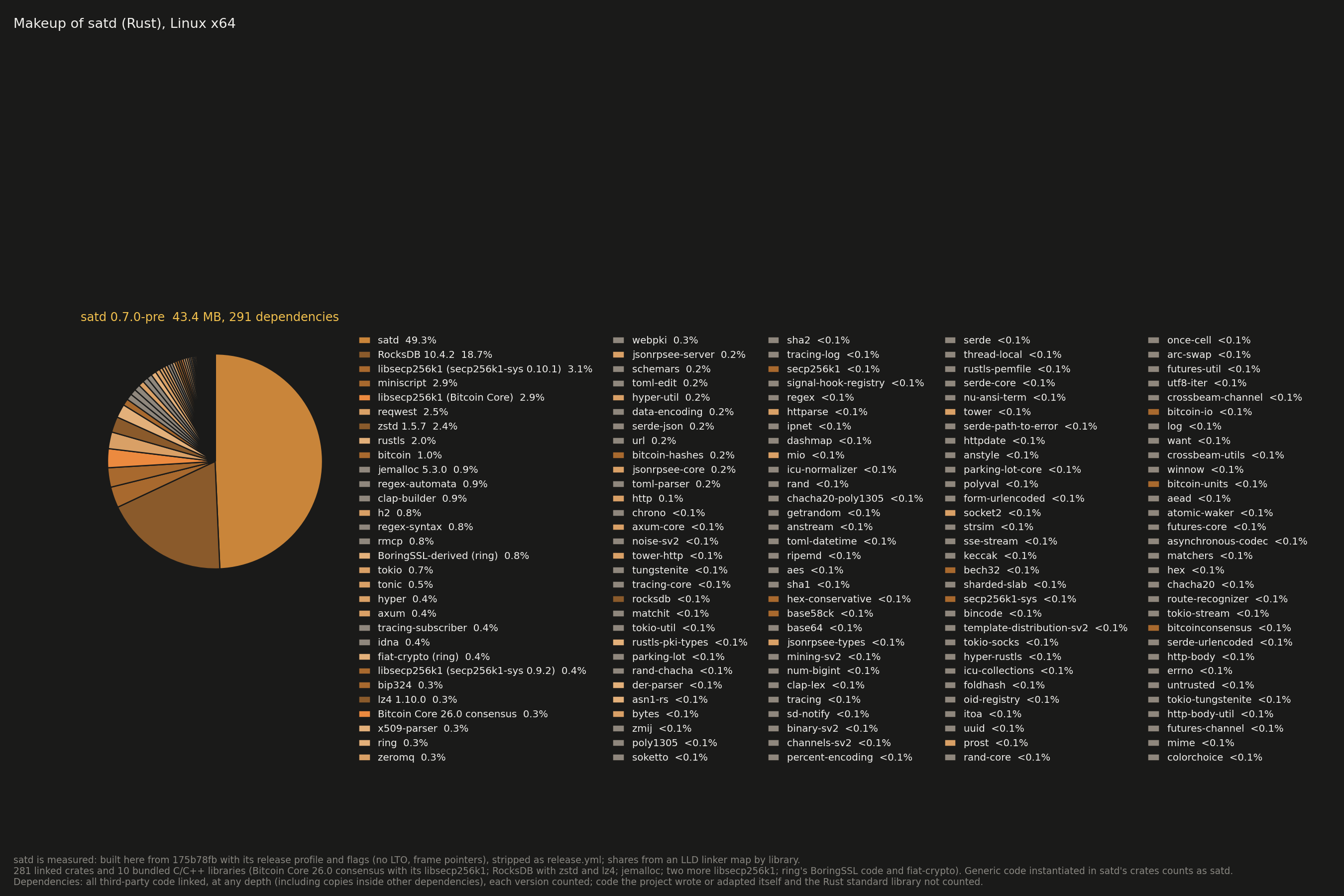Click 'chacha20-poly1305 <0.1%' label
Image resolution: width=1344 pixels, height=896 pixels.
[855, 499]
